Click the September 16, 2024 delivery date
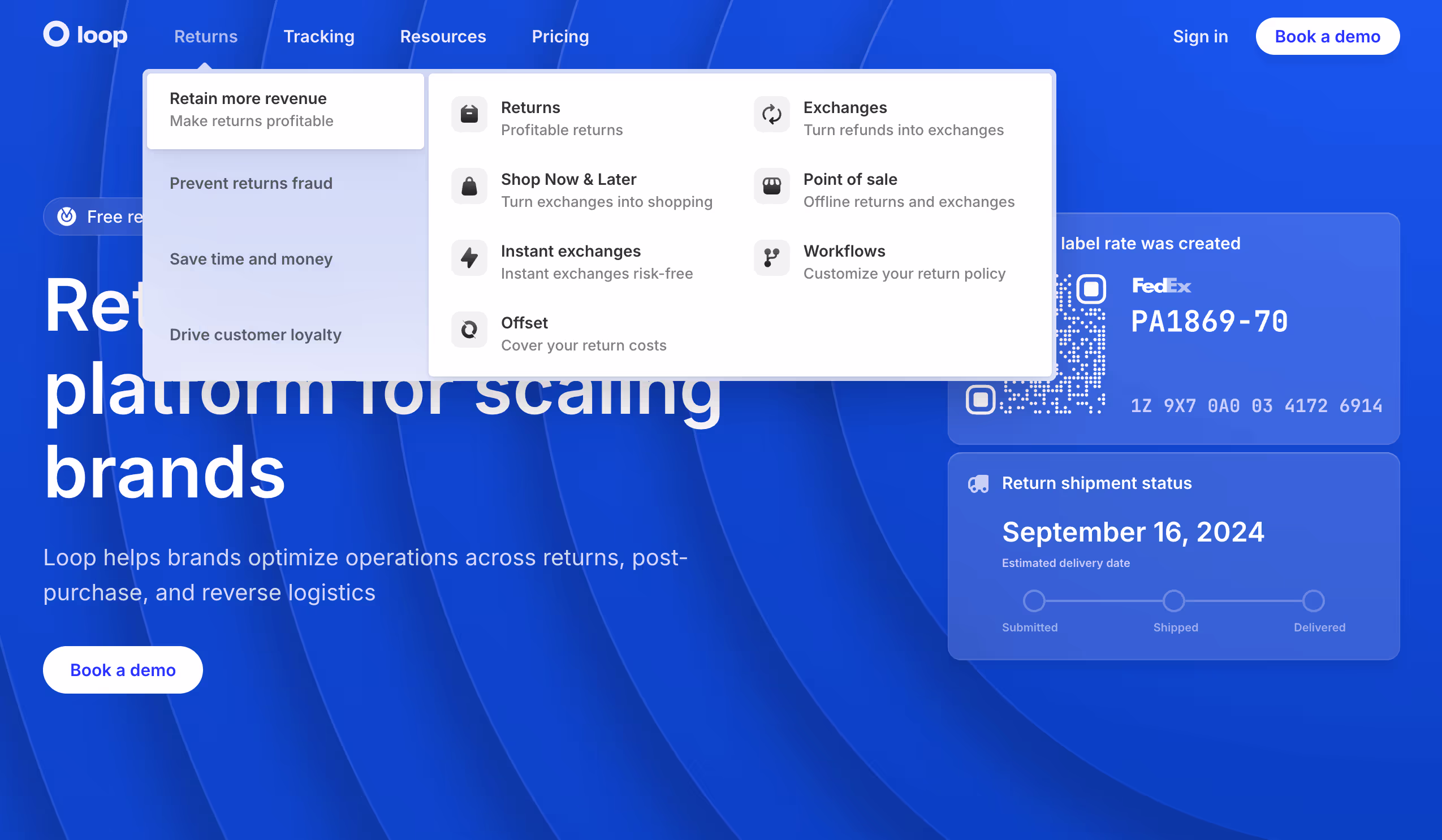Image resolution: width=1442 pixels, height=840 pixels. coord(1133,532)
